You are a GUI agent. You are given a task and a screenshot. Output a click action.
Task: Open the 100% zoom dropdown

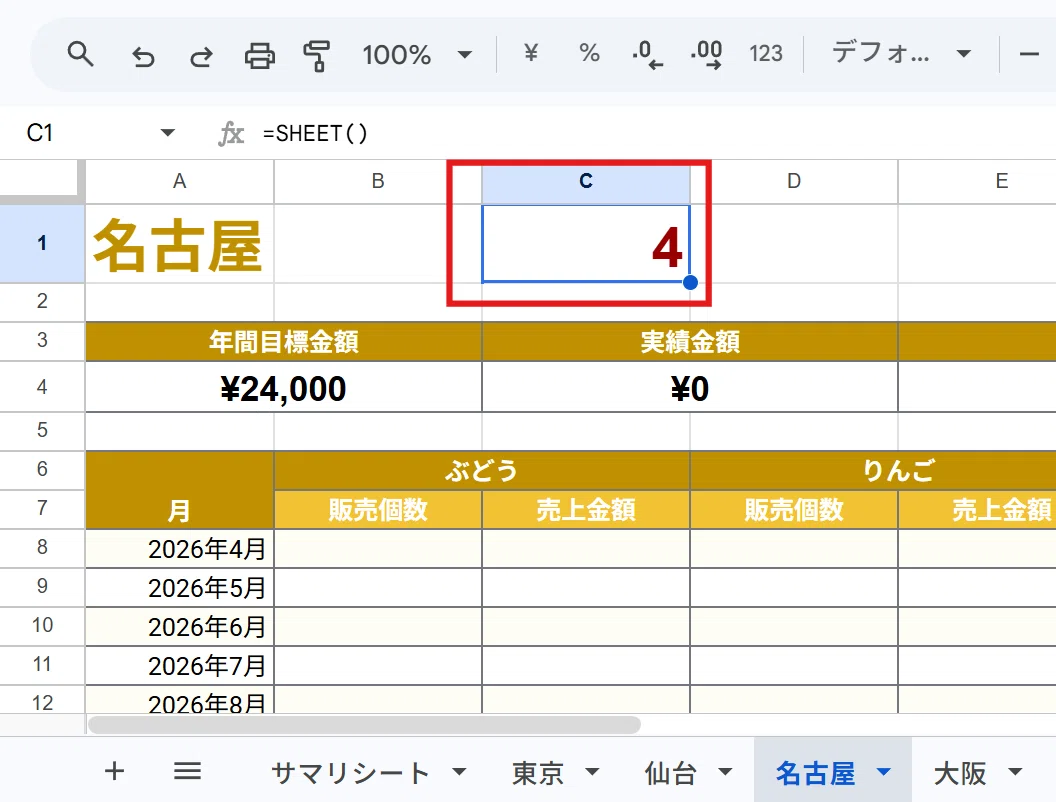pyautogui.click(x=417, y=55)
